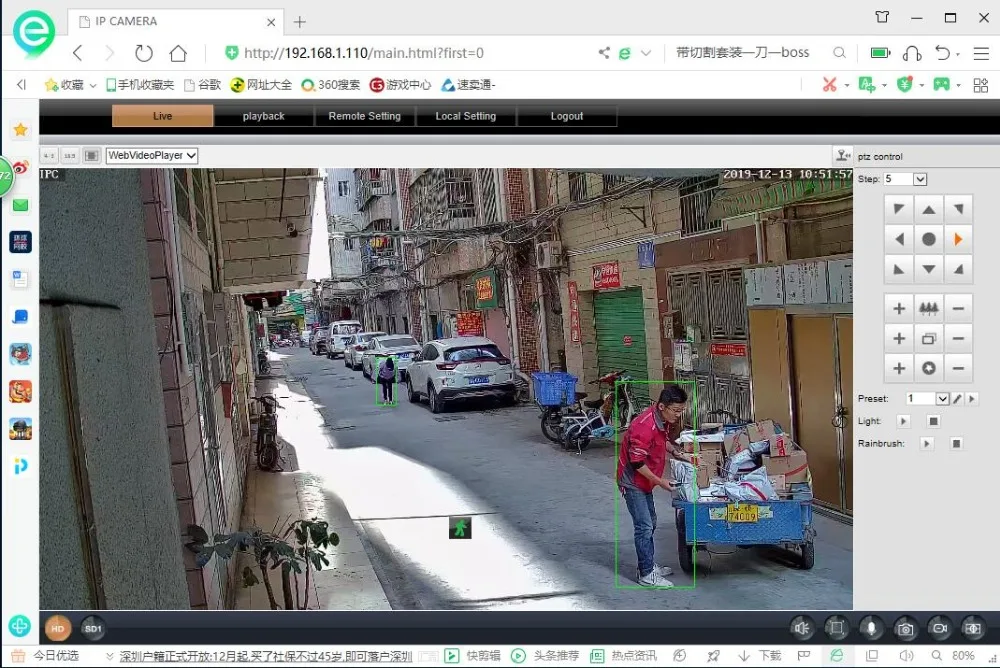Toggle the microphone talk button
Viewport: 1000px width, 668px height.
click(871, 628)
